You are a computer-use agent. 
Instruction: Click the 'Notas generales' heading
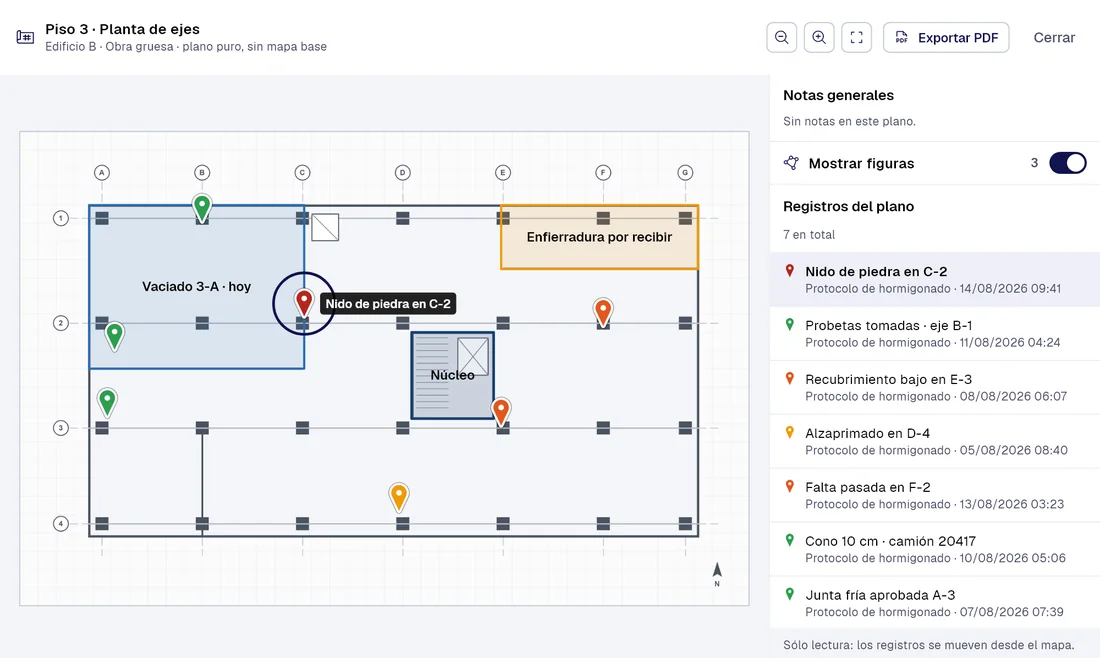coord(838,95)
